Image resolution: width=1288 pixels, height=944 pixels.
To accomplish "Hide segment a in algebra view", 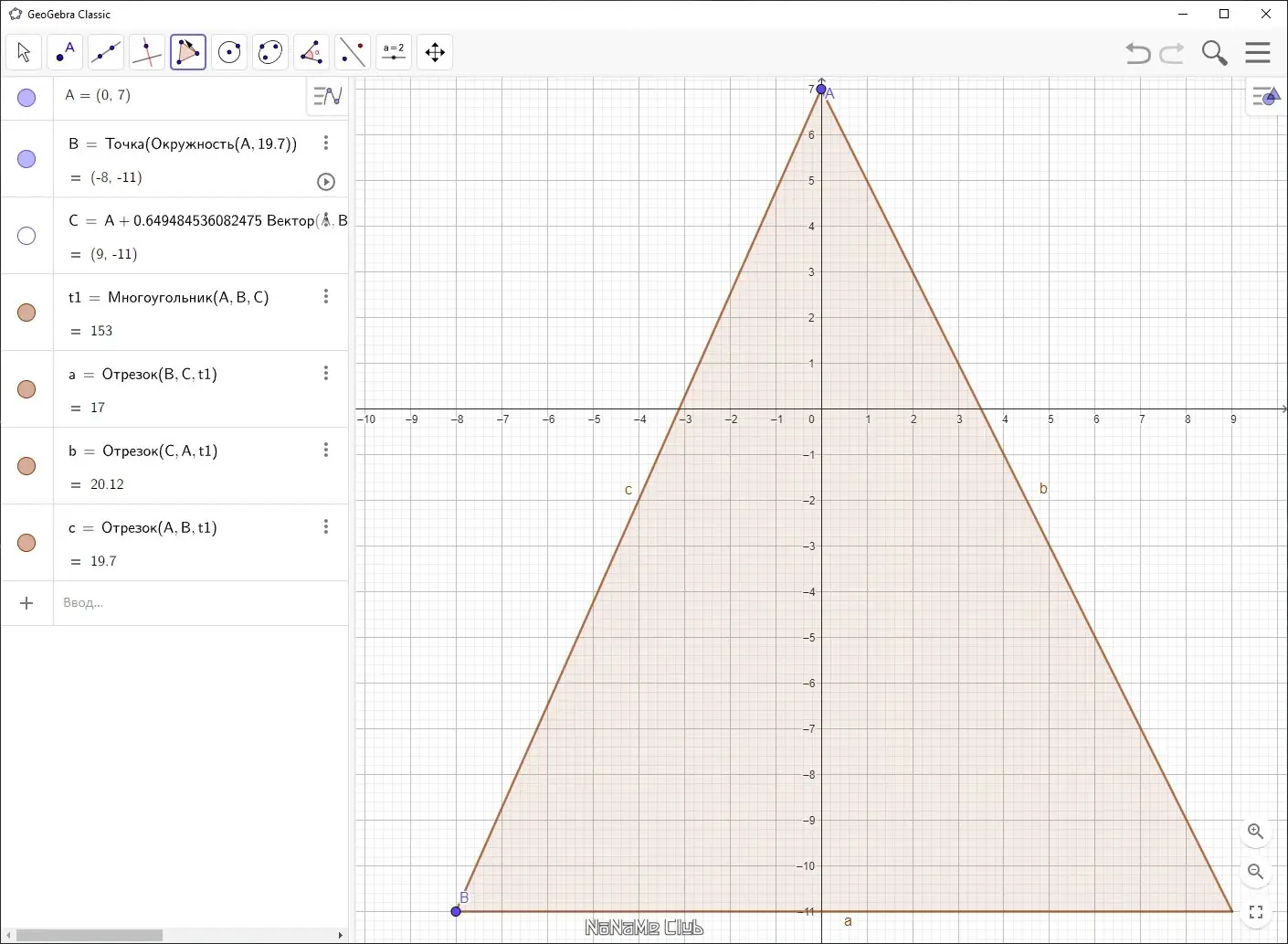I will coord(26,389).
